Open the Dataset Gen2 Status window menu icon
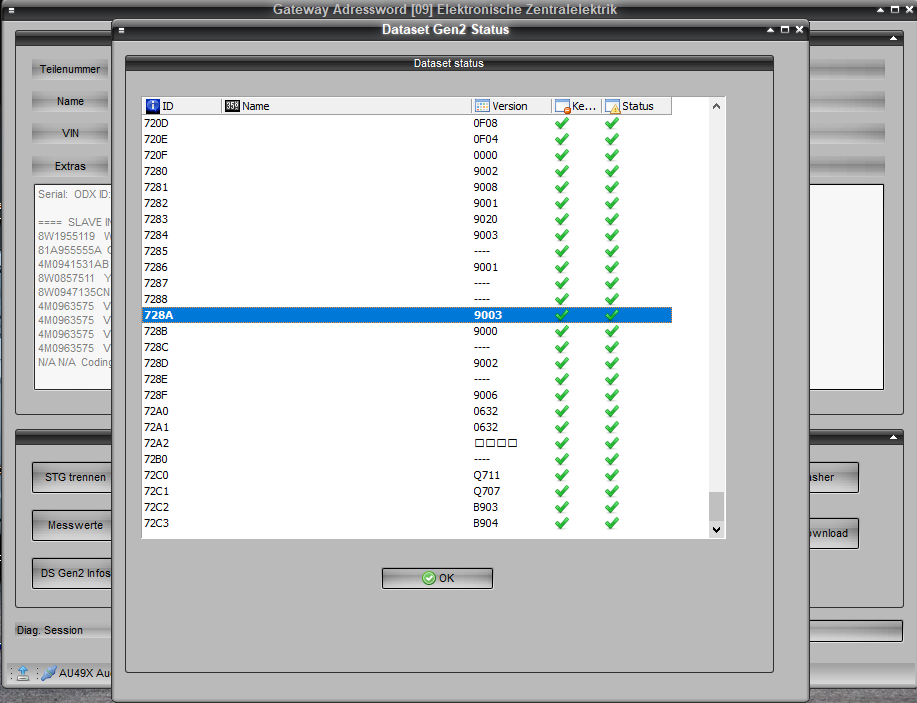This screenshot has height=703, width=917. click(x=122, y=30)
